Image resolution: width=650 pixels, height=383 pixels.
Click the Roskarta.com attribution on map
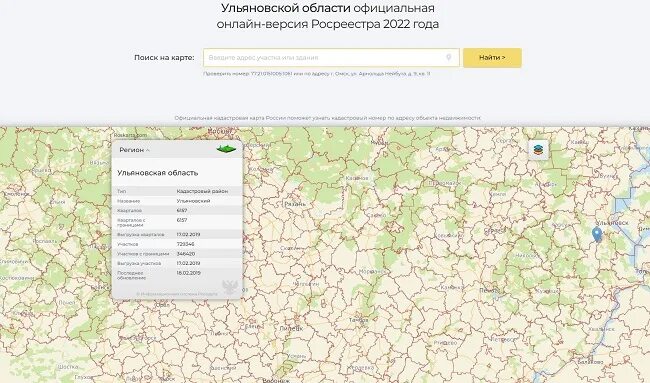point(130,135)
